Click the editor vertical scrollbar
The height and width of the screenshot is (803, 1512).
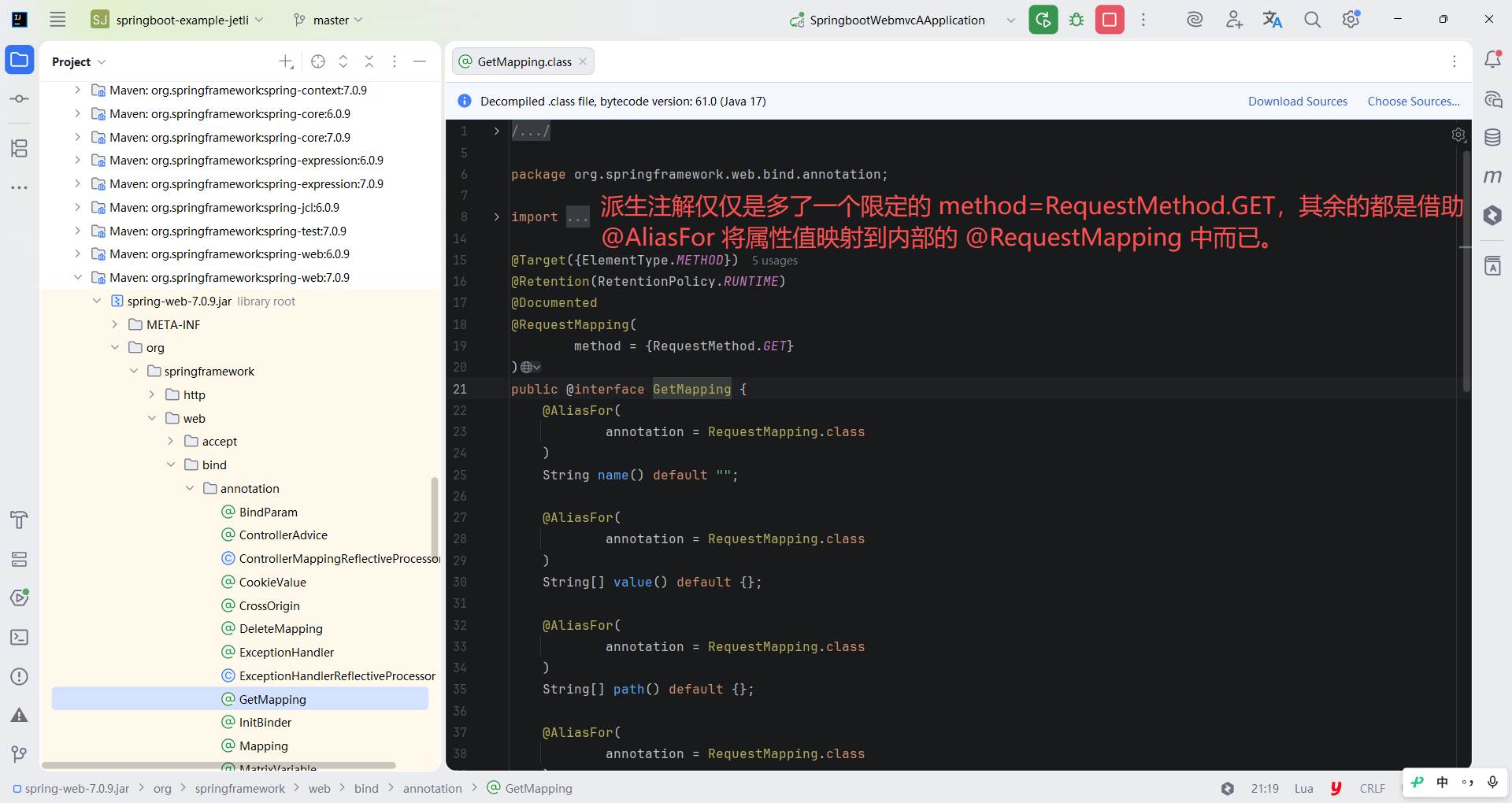pyautogui.click(x=1466, y=272)
